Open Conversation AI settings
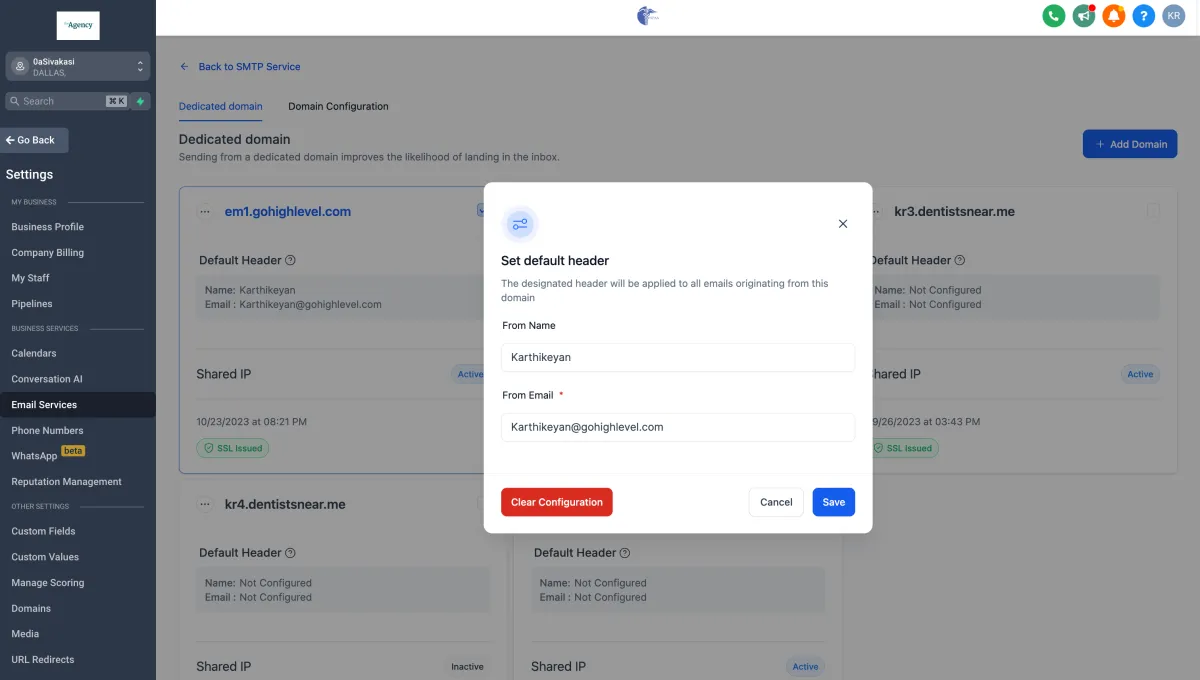Image resolution: width=1200 pixels, height=680 pixels. (47, 379)
